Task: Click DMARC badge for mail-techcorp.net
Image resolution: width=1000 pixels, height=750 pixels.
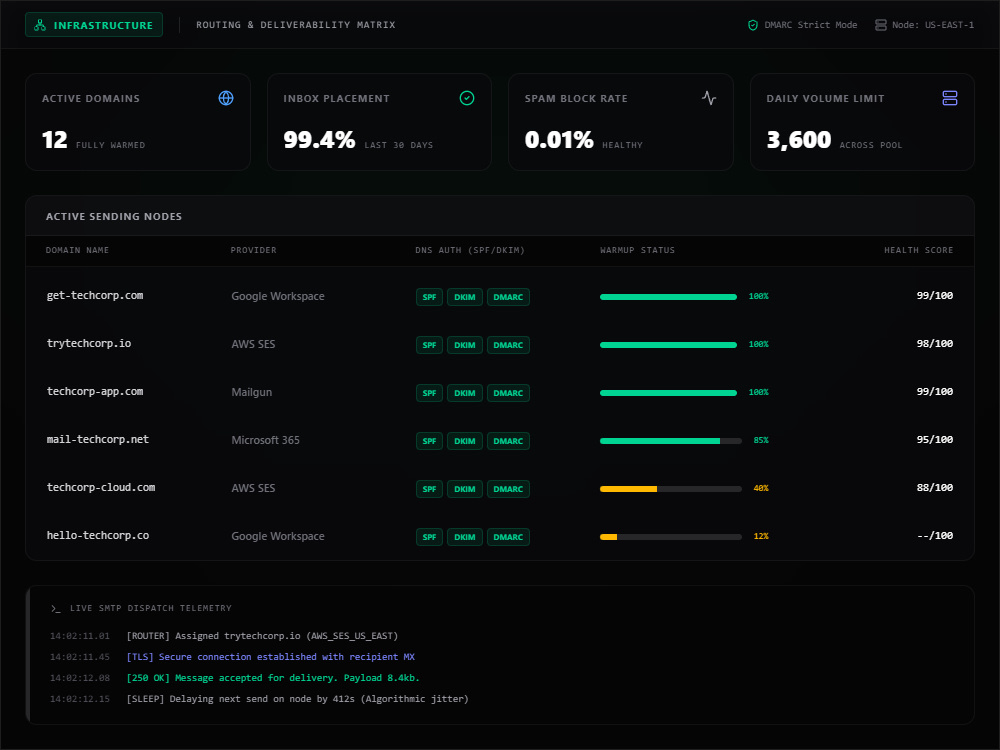Action: coord(508,441)
